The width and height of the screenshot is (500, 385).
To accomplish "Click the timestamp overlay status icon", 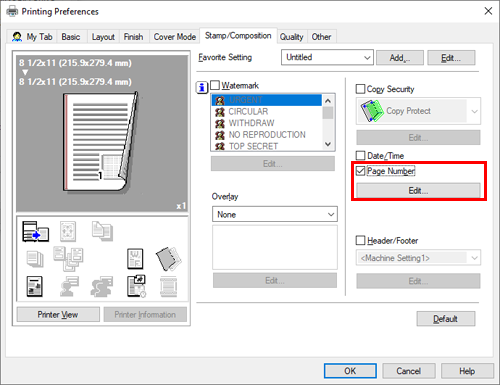I will (136, 286).
